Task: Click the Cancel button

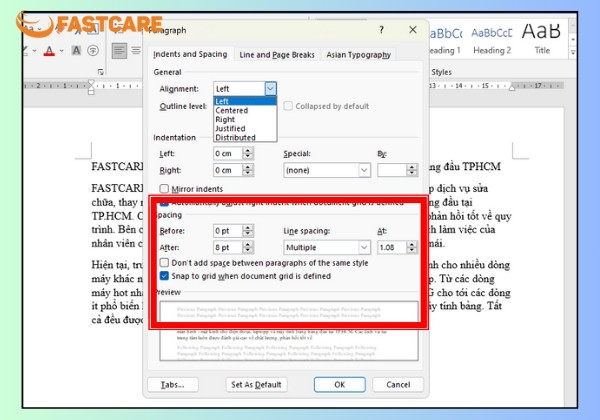Action: tap(398, 384)
